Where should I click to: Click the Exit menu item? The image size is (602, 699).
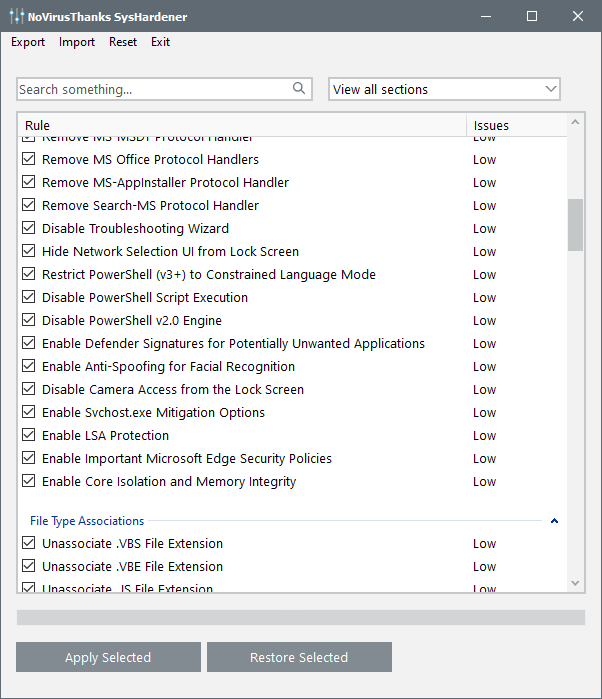[160, 42]
